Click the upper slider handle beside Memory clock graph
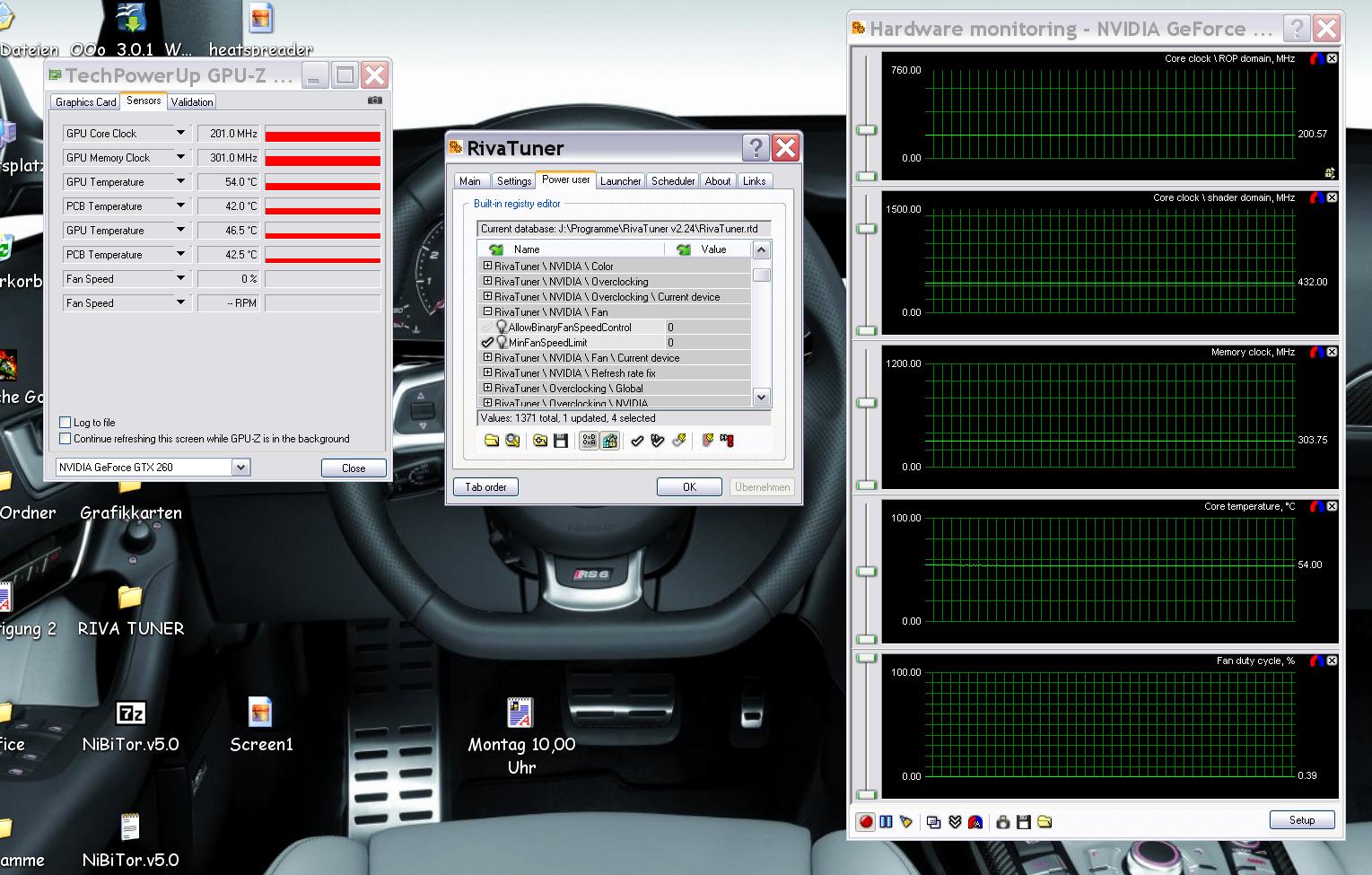 (x=866, y=402)
